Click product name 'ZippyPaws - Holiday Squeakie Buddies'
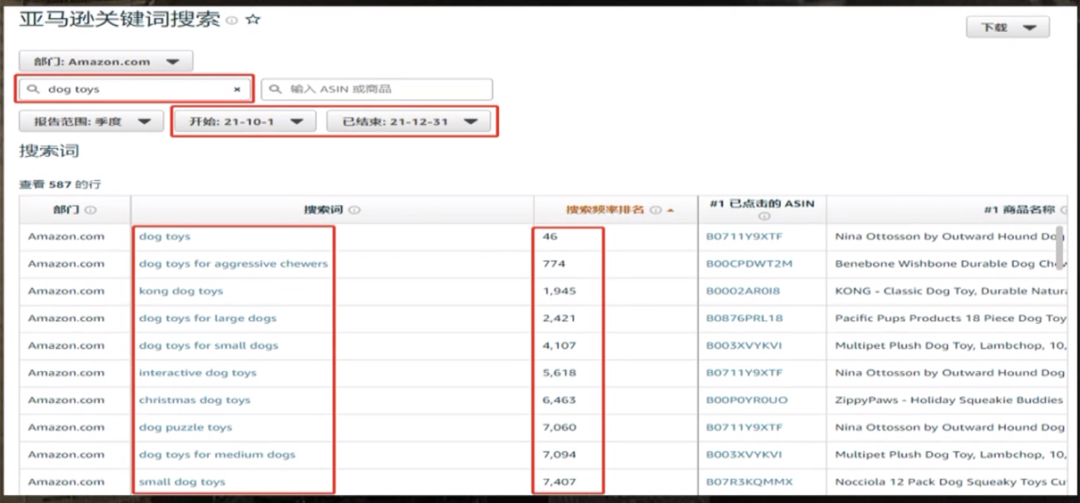This screenshot has height=503, width=1080. point(950,400)
